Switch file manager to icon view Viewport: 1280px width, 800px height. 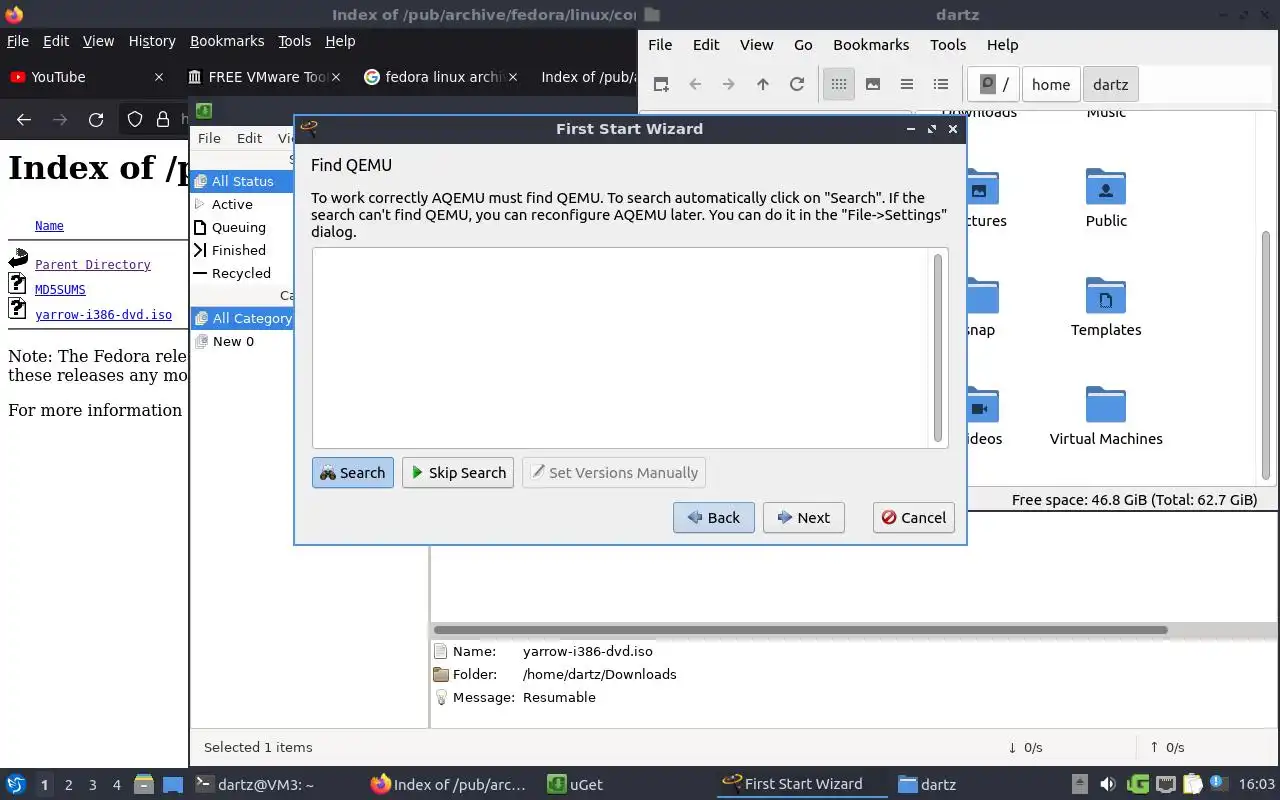[x=839, y=85]
